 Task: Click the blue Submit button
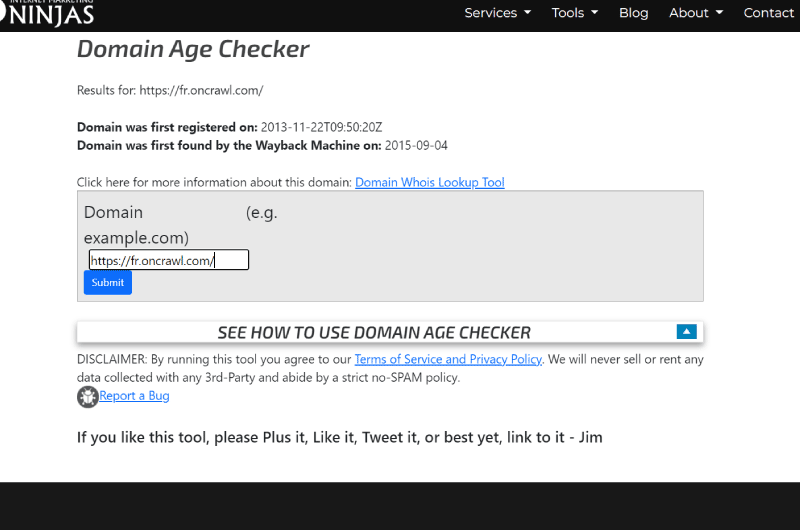[108, 282]
